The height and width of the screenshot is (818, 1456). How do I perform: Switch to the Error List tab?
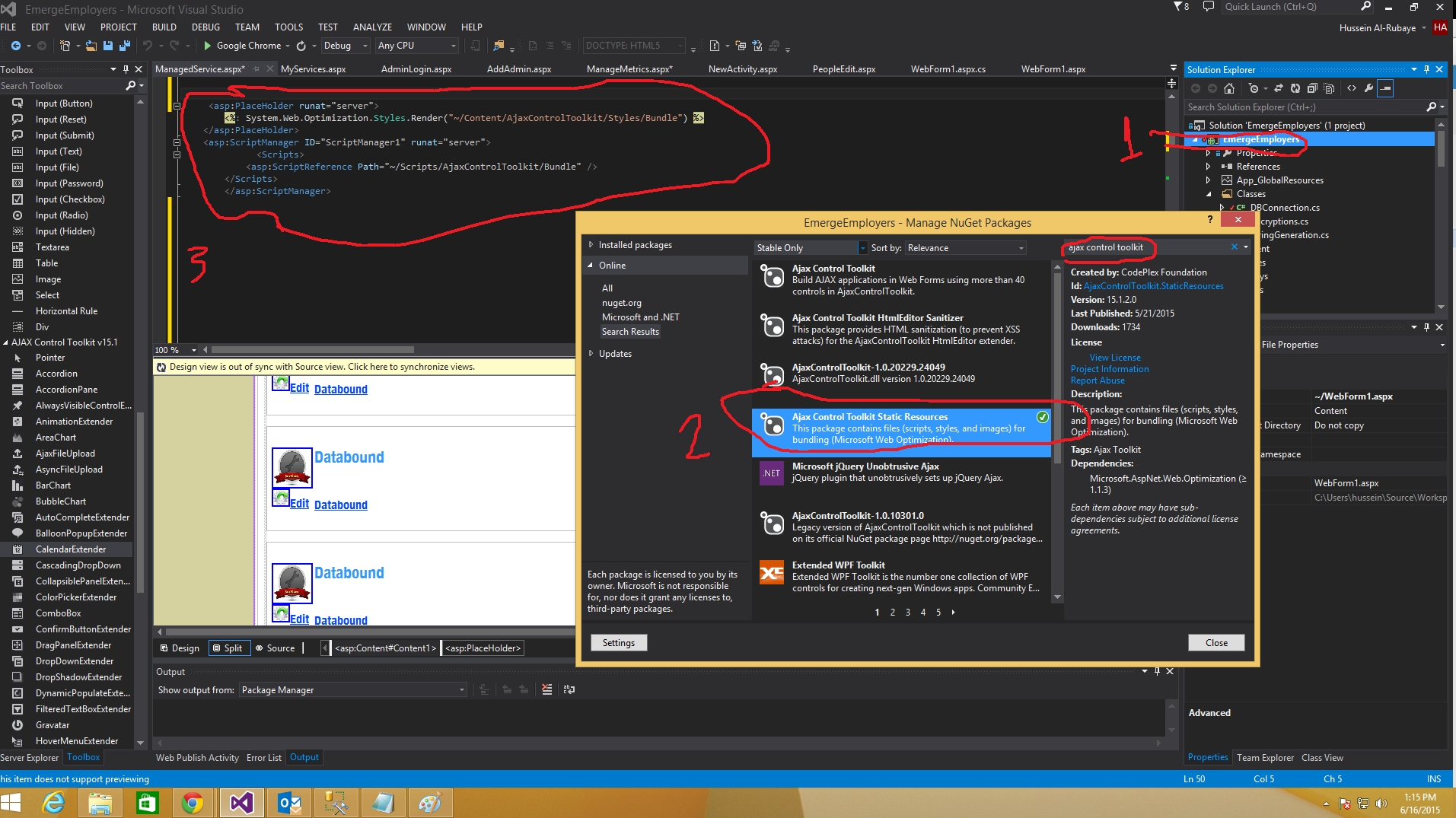[263, 758]
